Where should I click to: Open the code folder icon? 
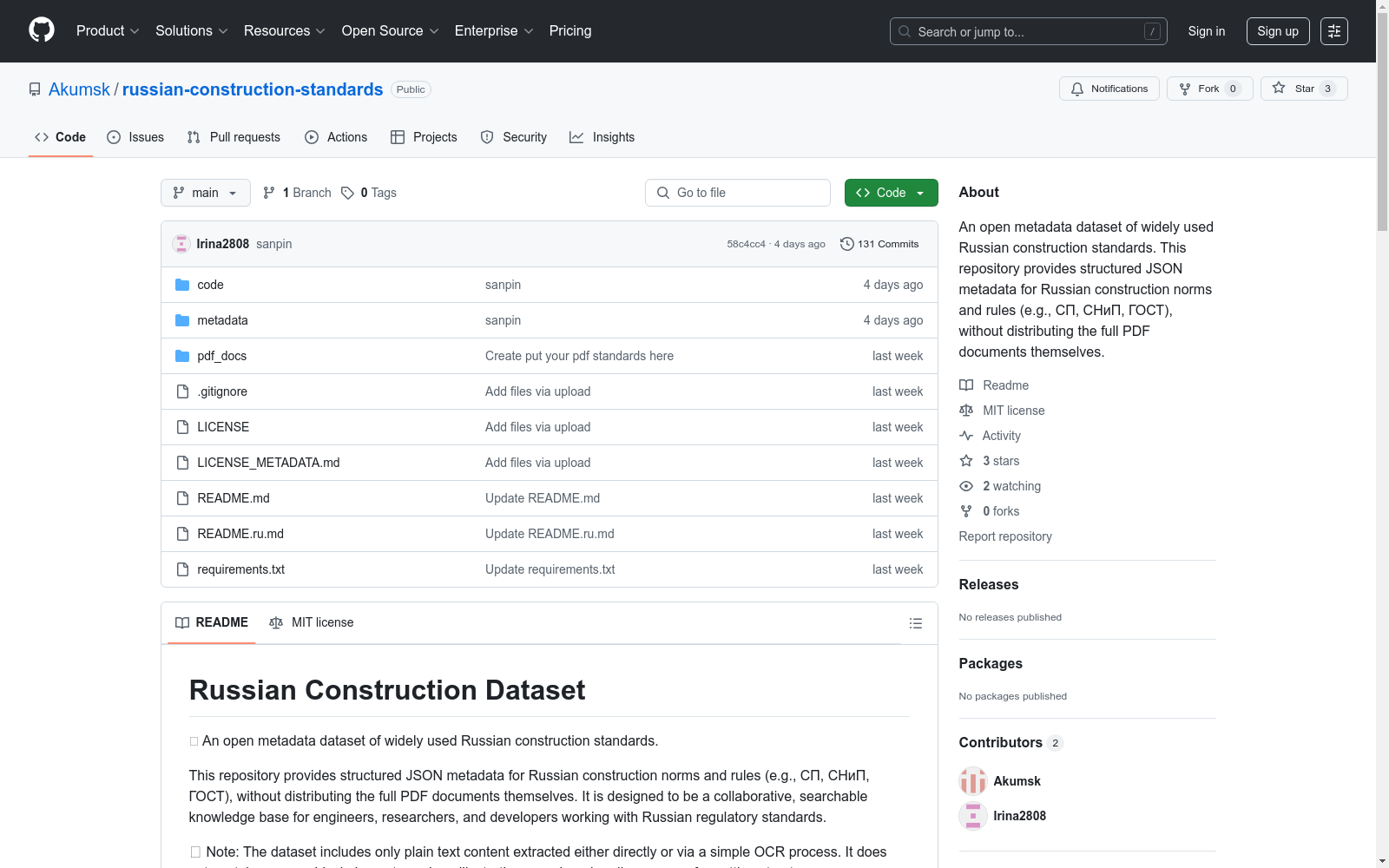pyautogui.click(x=182, y=285)
